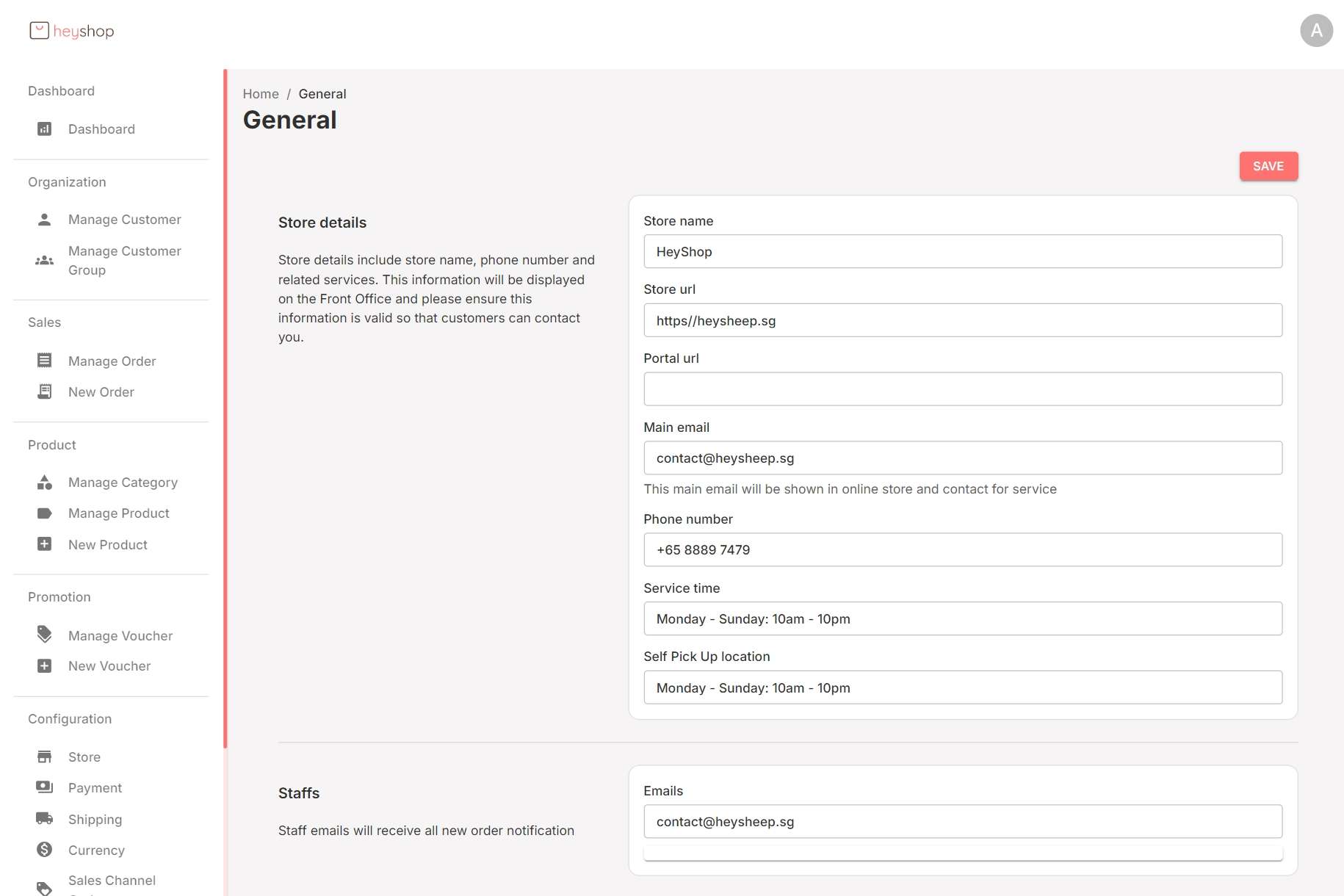Click the Dashboard chart icon in sidebar

click(44, 129)
